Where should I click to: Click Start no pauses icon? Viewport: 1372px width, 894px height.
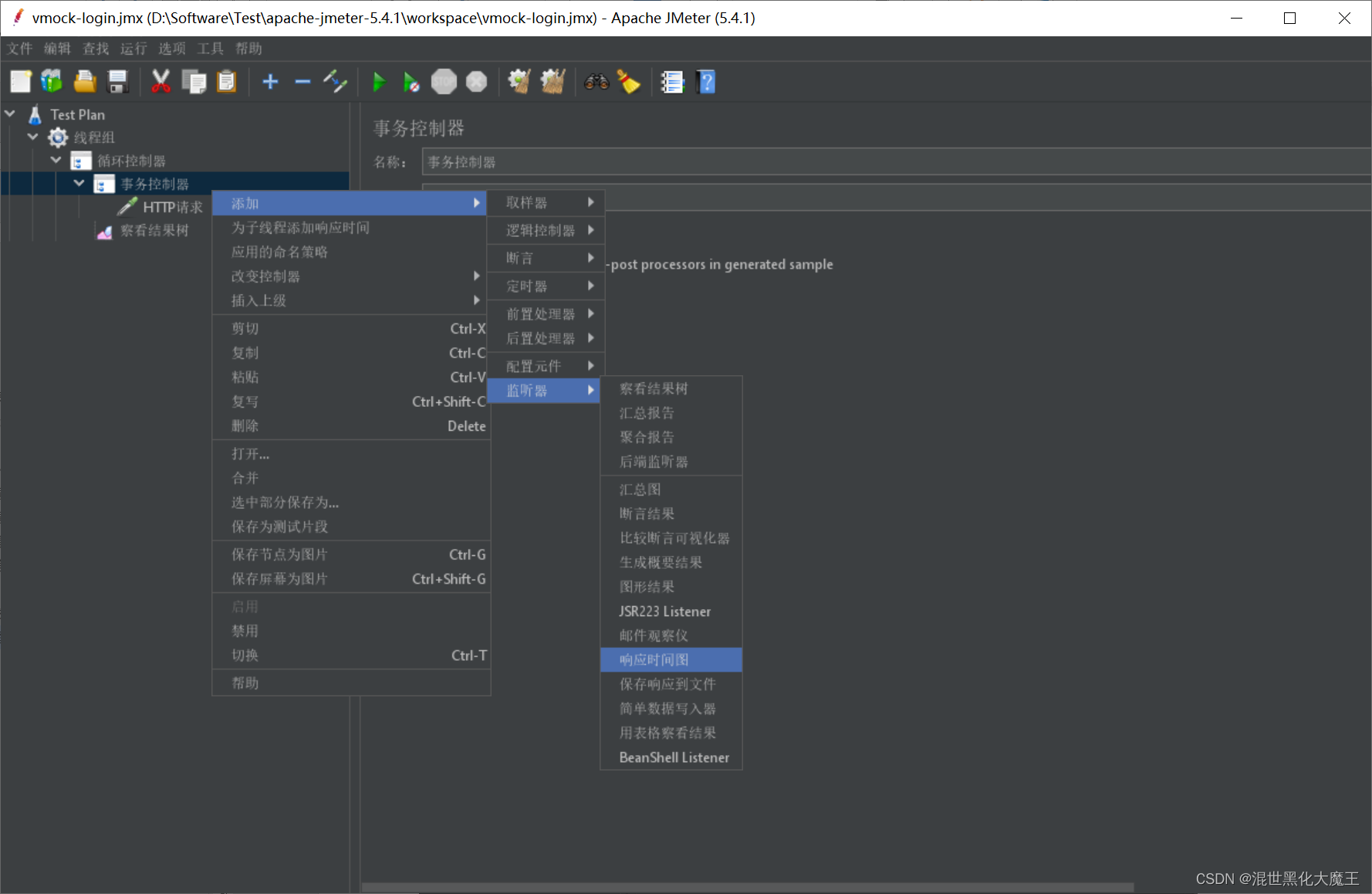(x=411, y=81)
